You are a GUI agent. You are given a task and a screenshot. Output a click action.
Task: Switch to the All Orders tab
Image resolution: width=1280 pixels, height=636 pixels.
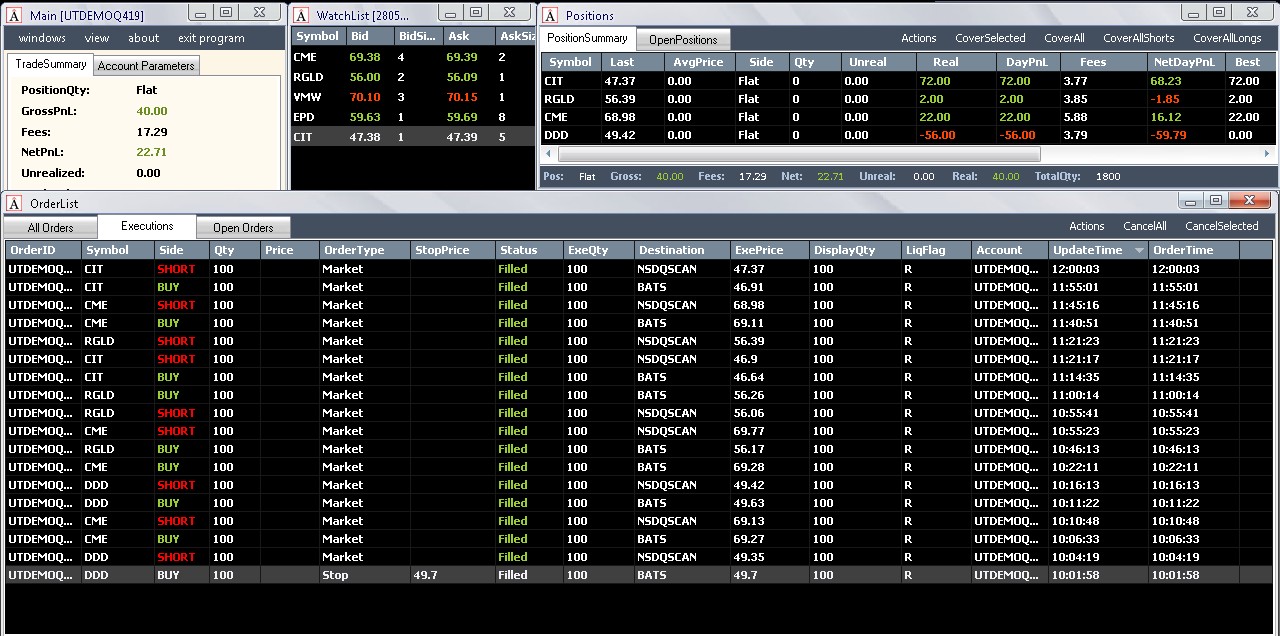(50, 227)
